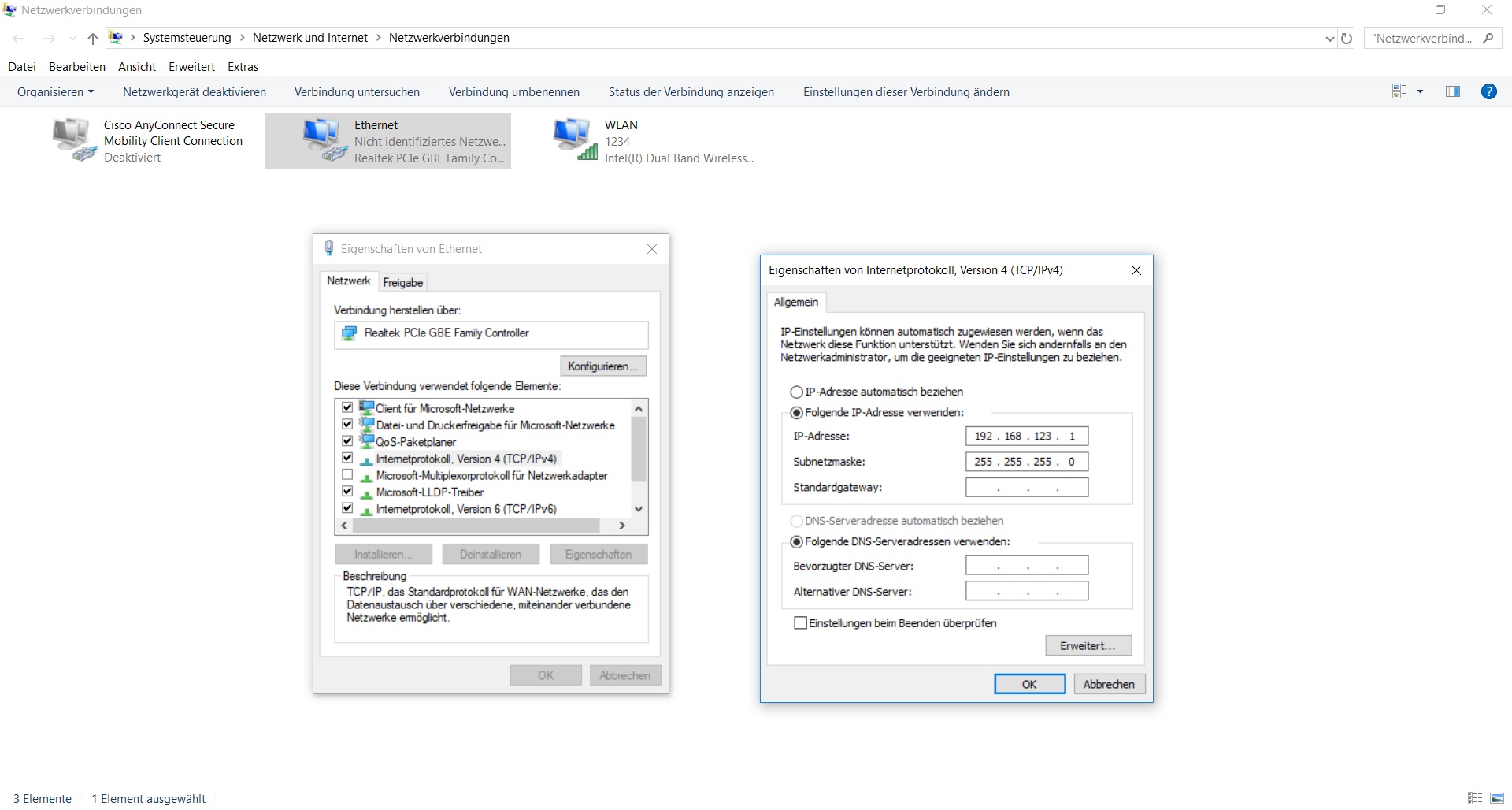This screenshot has width=1512, height=810.
Task: Open the Bearbeiten menu
Action: coord(77,67)
